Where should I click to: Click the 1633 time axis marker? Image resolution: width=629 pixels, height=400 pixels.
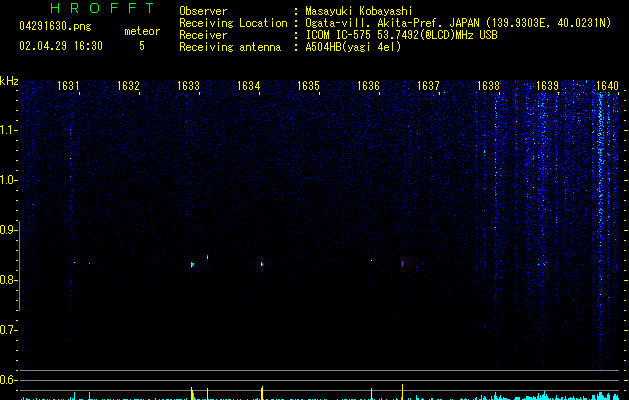[188, 86]
